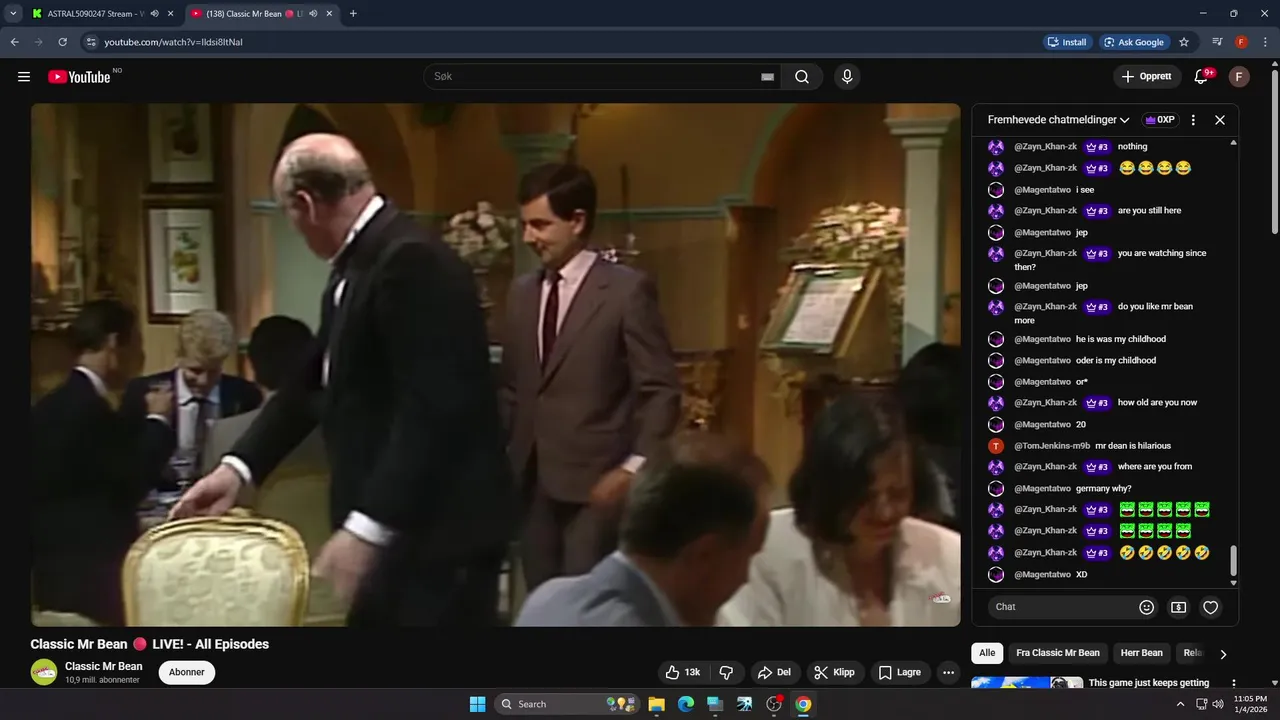Click the Søk search input field

[595, 77]
